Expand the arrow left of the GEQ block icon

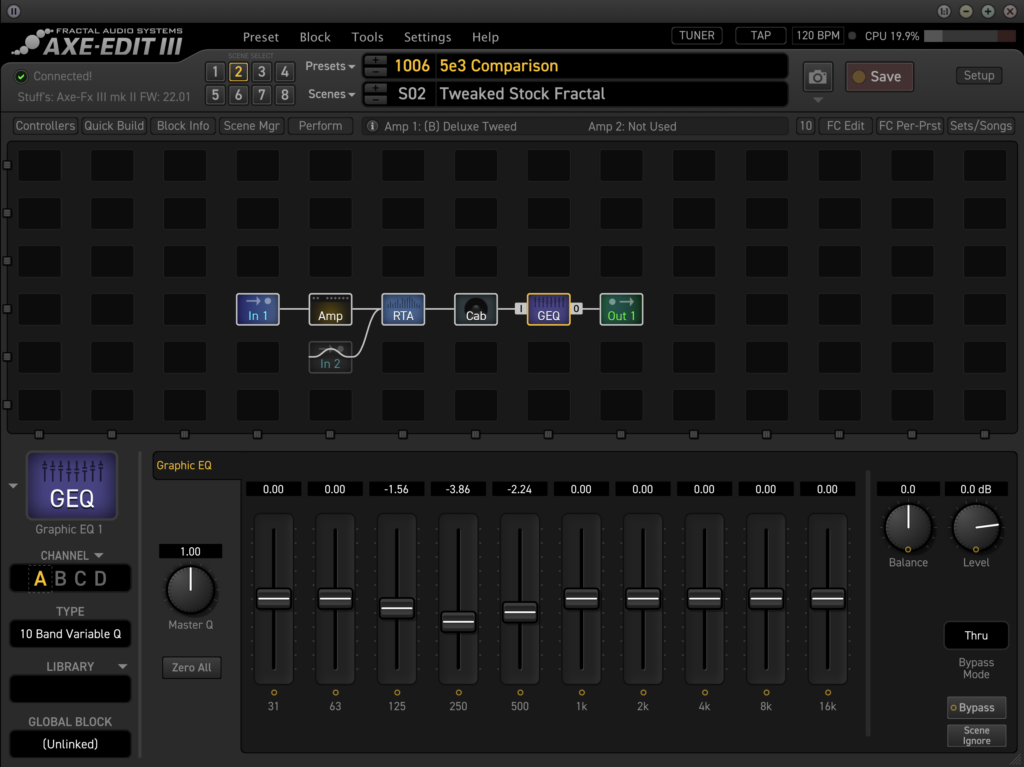point(13,486)
